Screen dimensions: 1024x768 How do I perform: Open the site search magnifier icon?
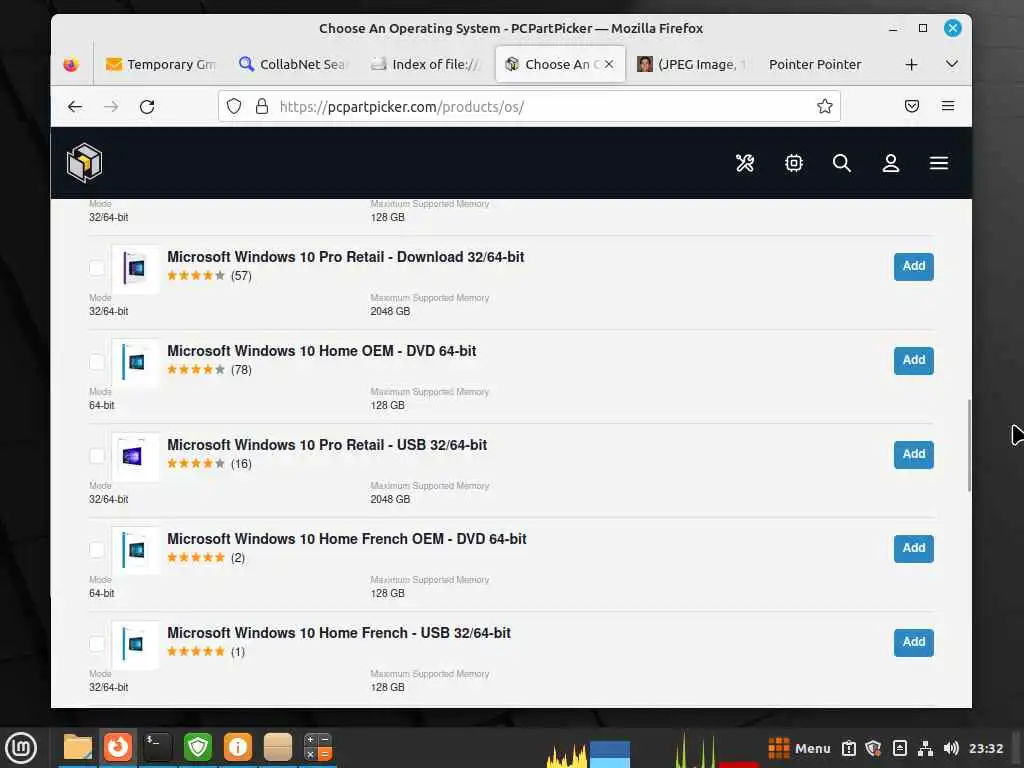coord(842,163)
